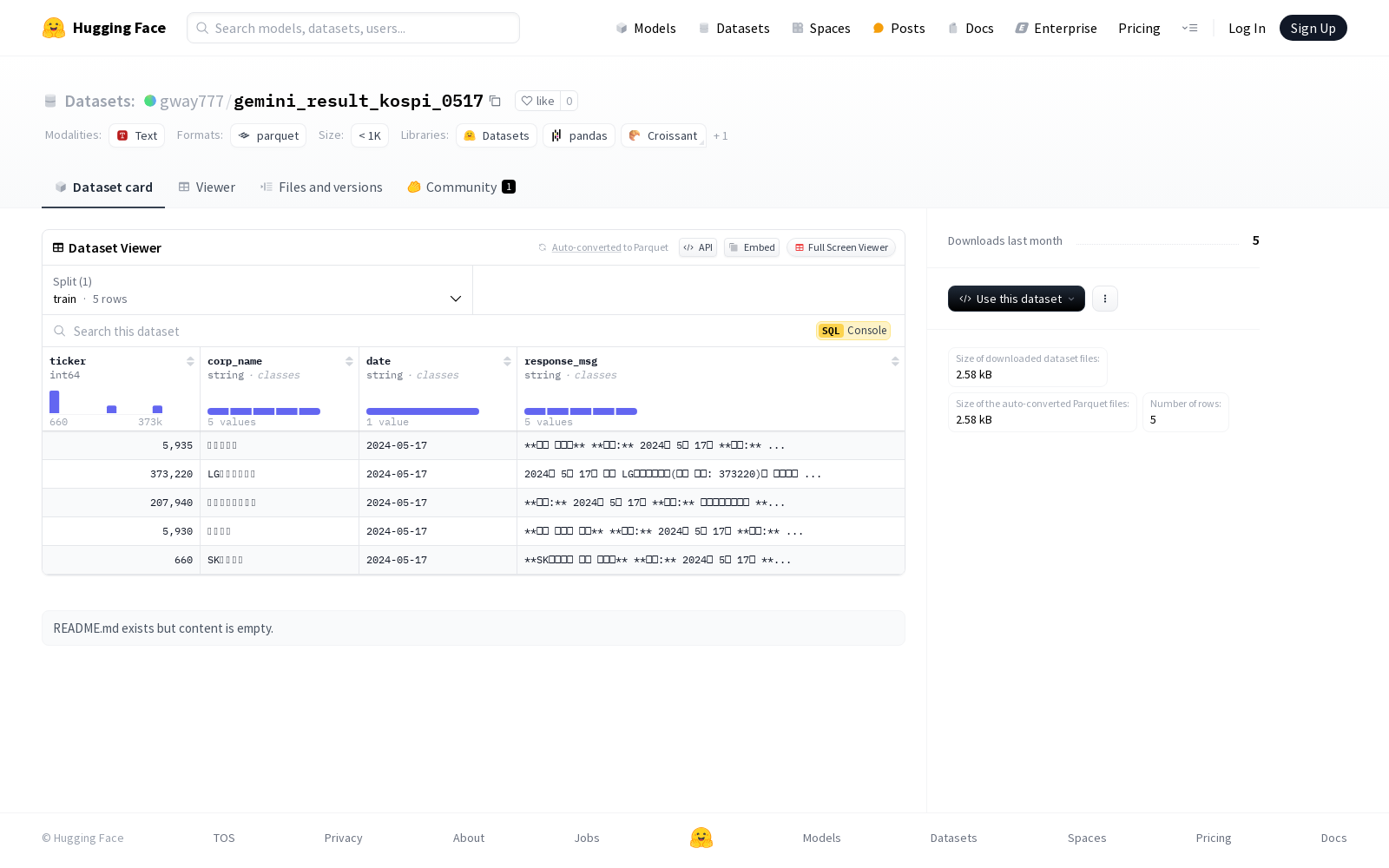The image size is (1389, 868).
Task: Click the Hugging Face logo icon
Action: tap(54, 28)
